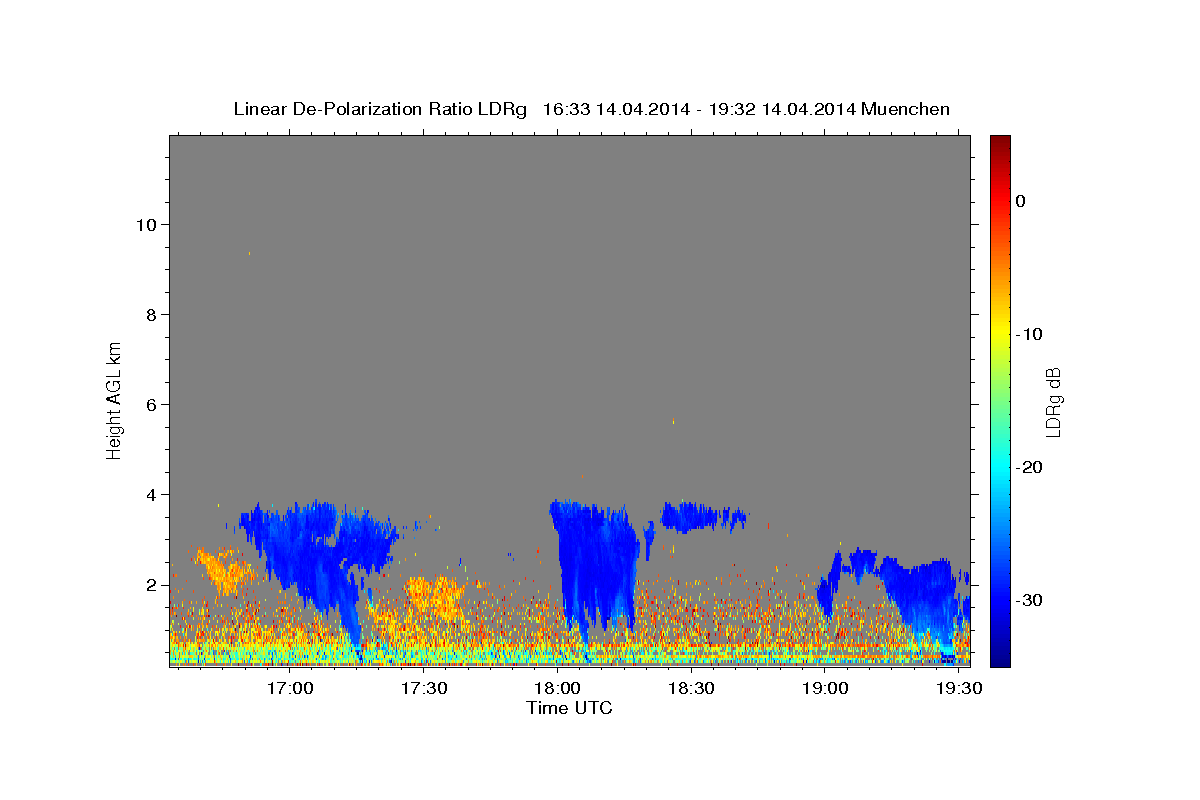Viewport: 1200px width, 800px height.
Task: Click the colorbar value 0
Action: 1021,201
